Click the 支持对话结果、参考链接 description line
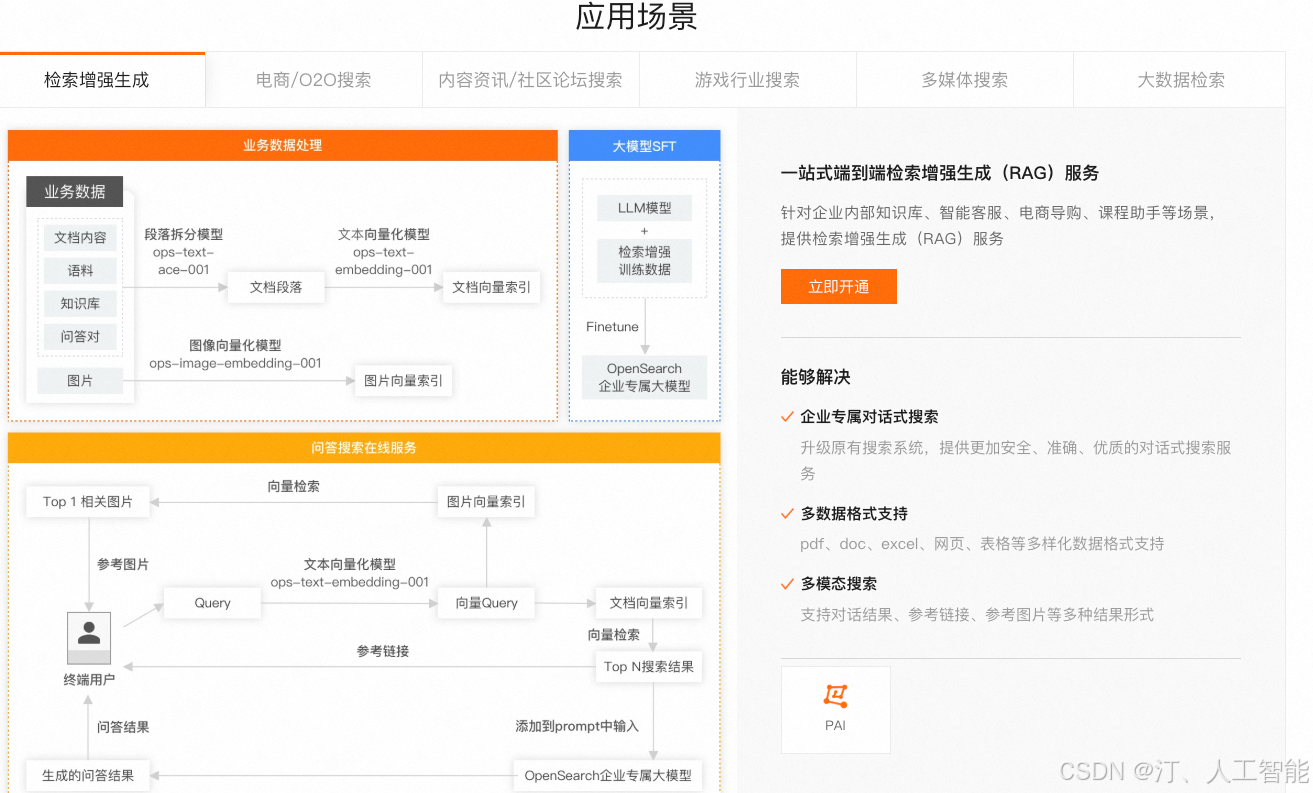The width and height of the screenshot is (1313, 793). coord(977,614)
